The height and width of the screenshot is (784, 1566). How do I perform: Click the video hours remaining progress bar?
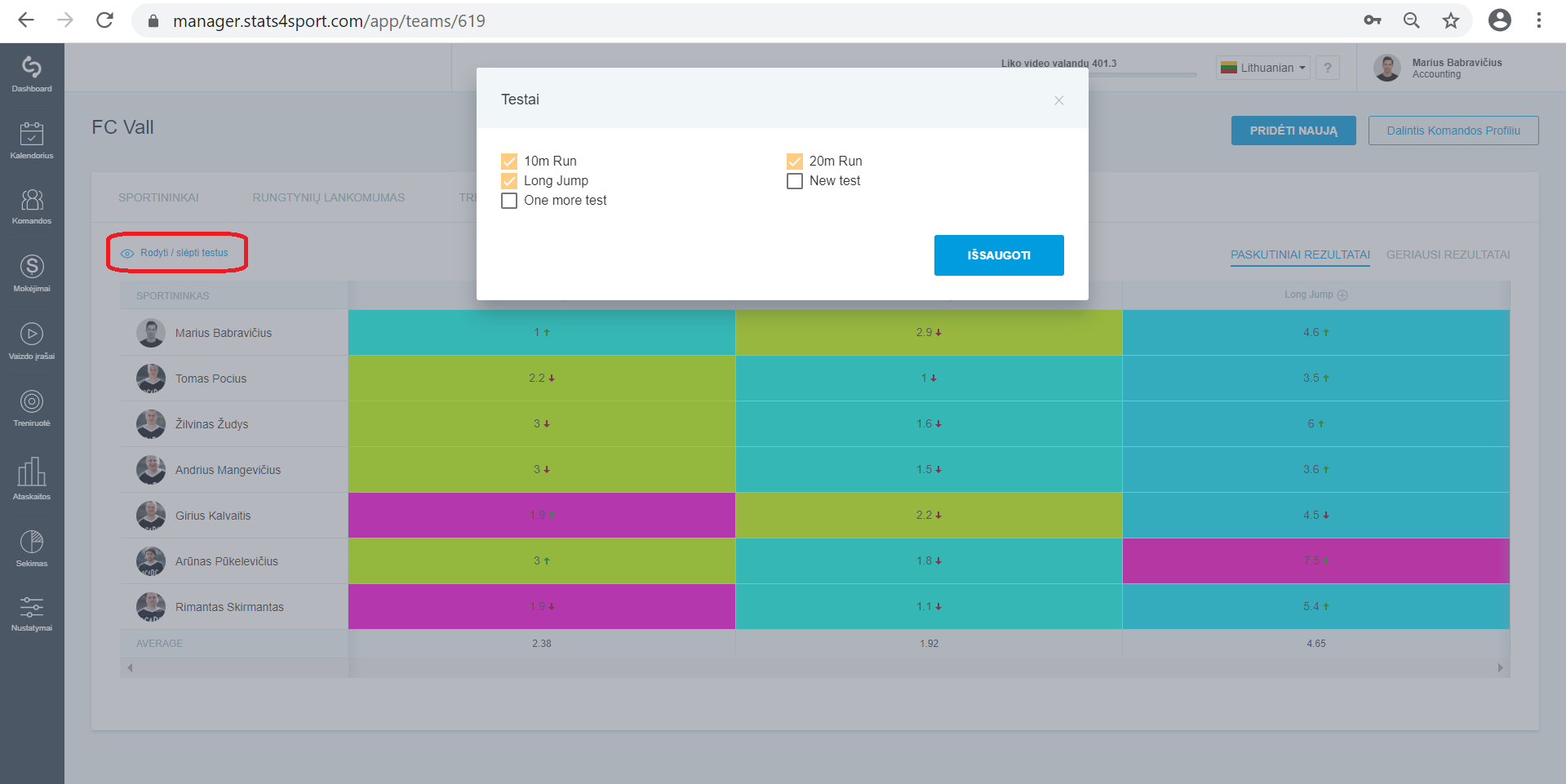[1099, 75]
